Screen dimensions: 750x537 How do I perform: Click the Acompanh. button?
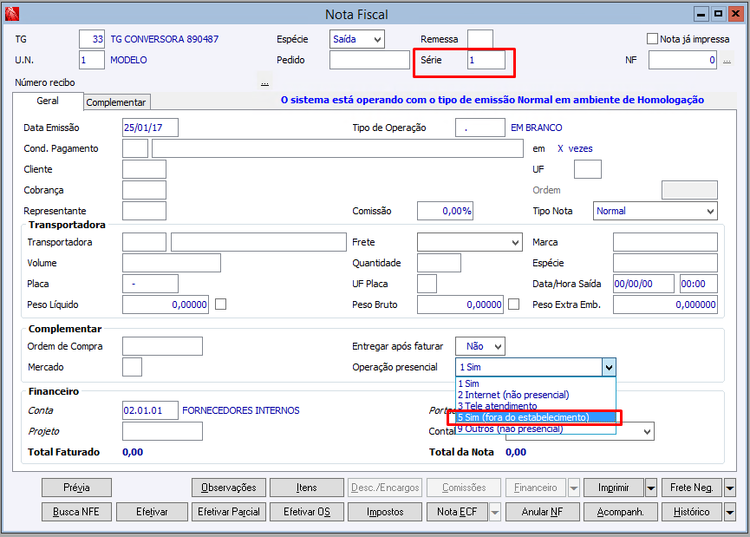(620, 512)
